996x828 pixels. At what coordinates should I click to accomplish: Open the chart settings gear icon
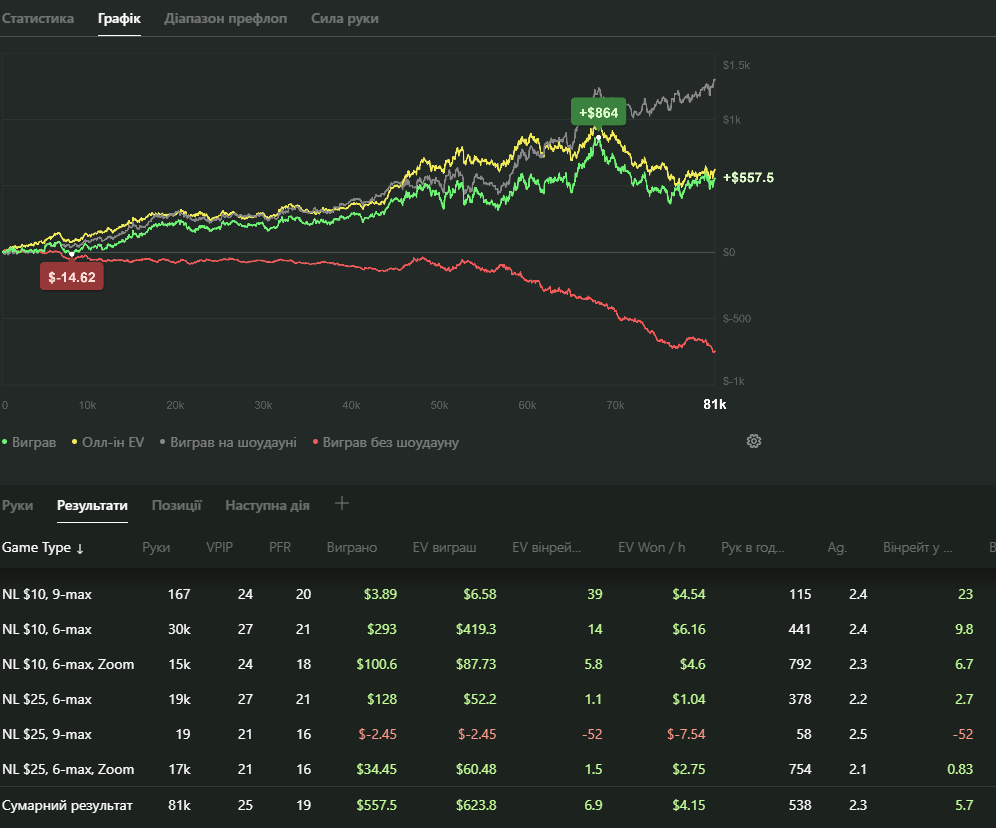click(754, 441)
